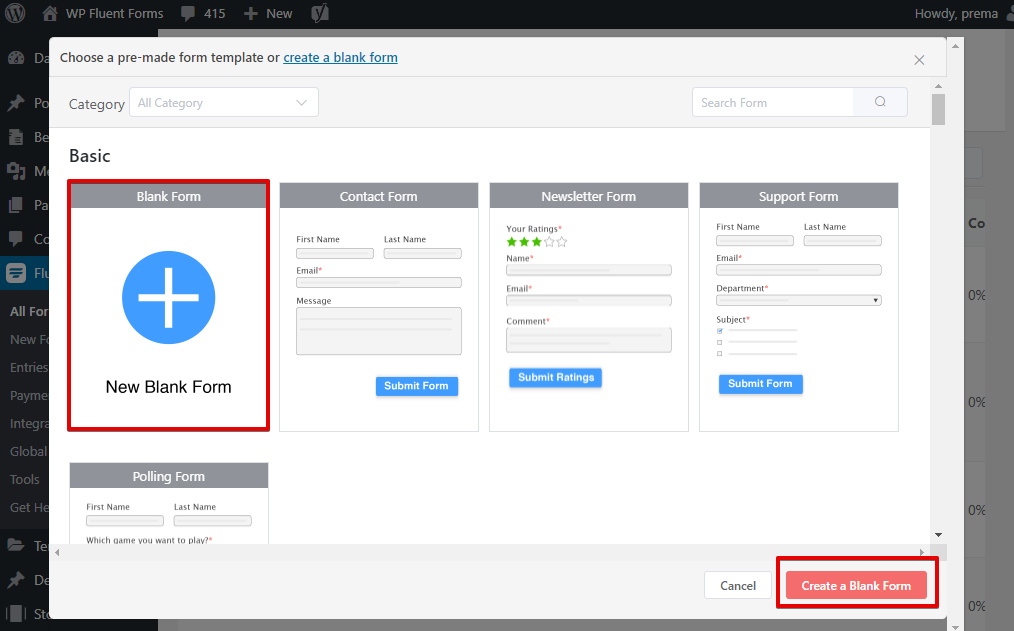Click the plus New icon in admin bar
The width and height of the screenshot is (1014, 631).
[251, 14]
